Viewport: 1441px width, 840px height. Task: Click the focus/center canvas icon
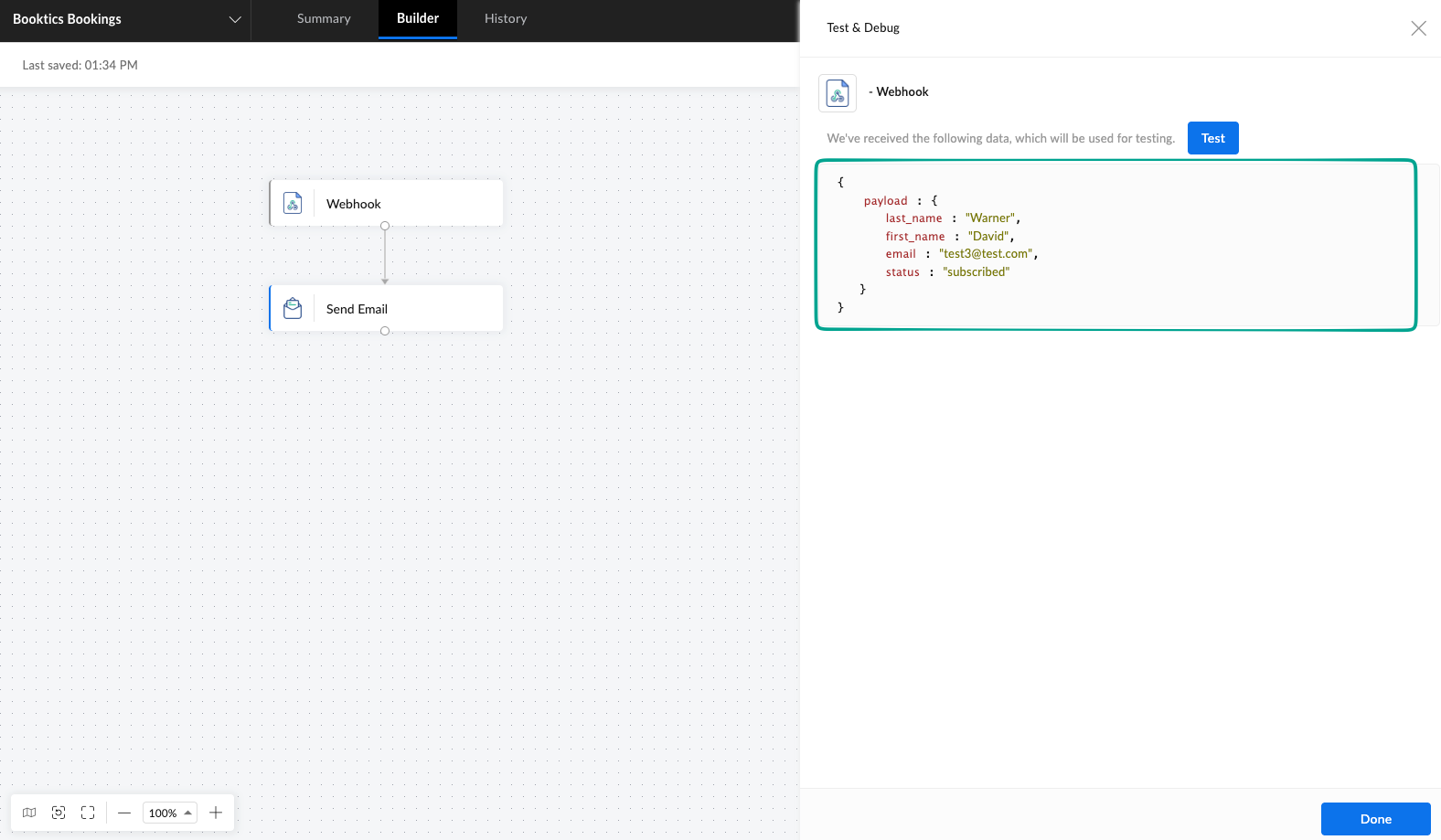pos(59,813)
